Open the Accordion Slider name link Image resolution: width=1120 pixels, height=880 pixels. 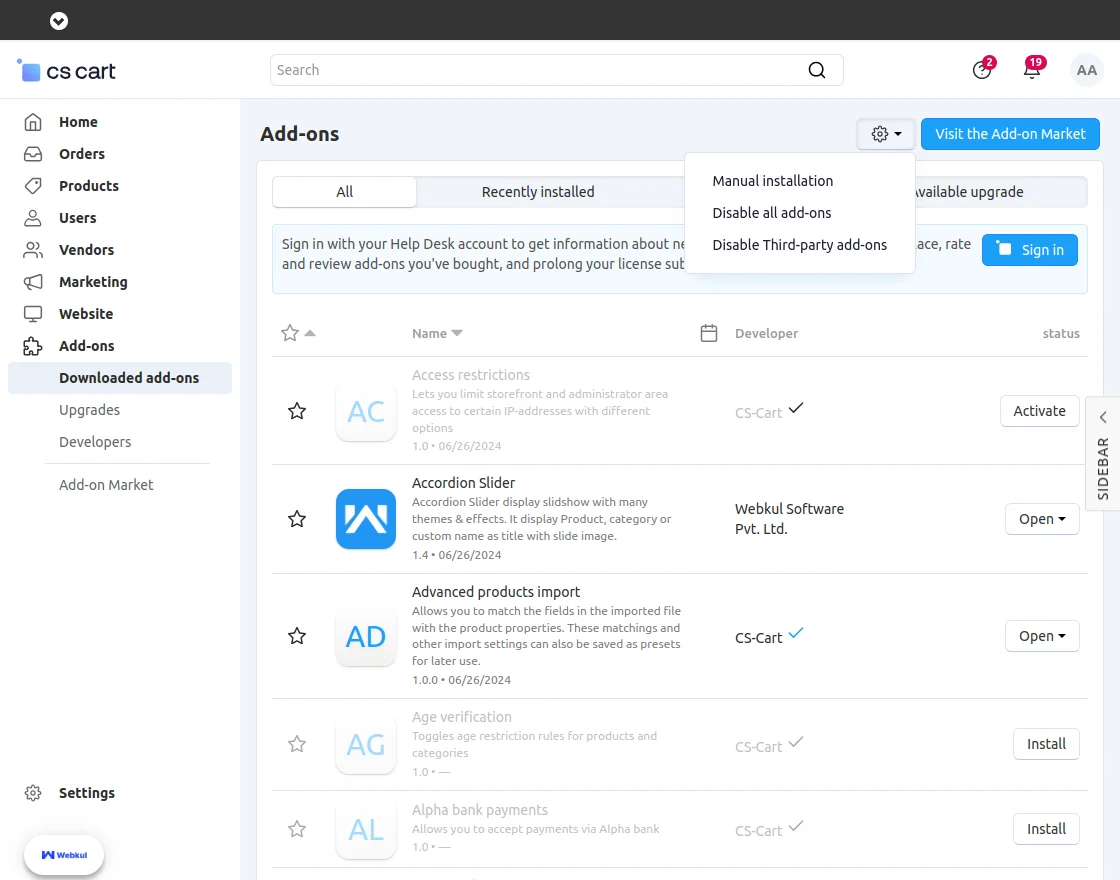(463, 483)
